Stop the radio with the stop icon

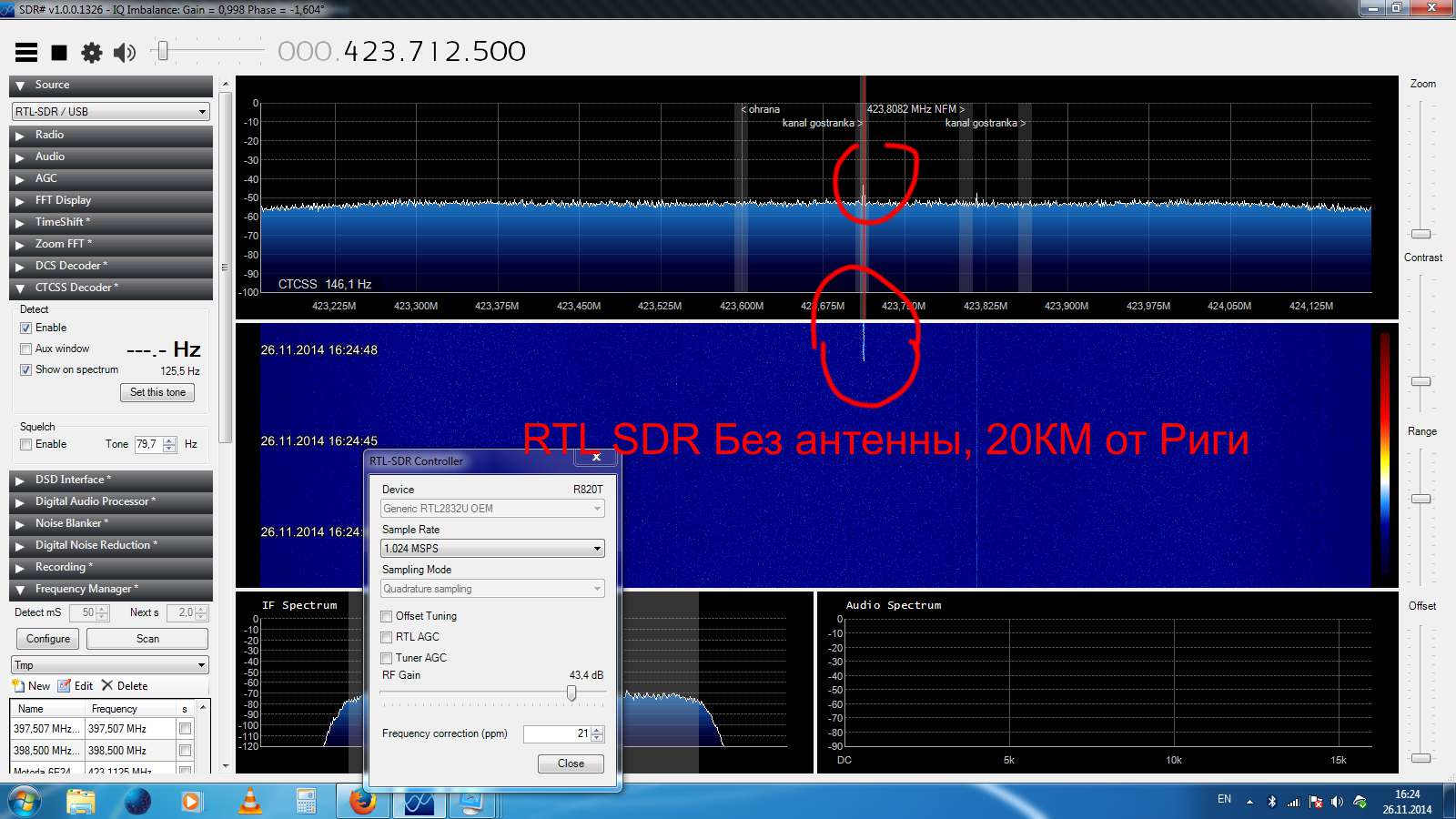point(59,53)
